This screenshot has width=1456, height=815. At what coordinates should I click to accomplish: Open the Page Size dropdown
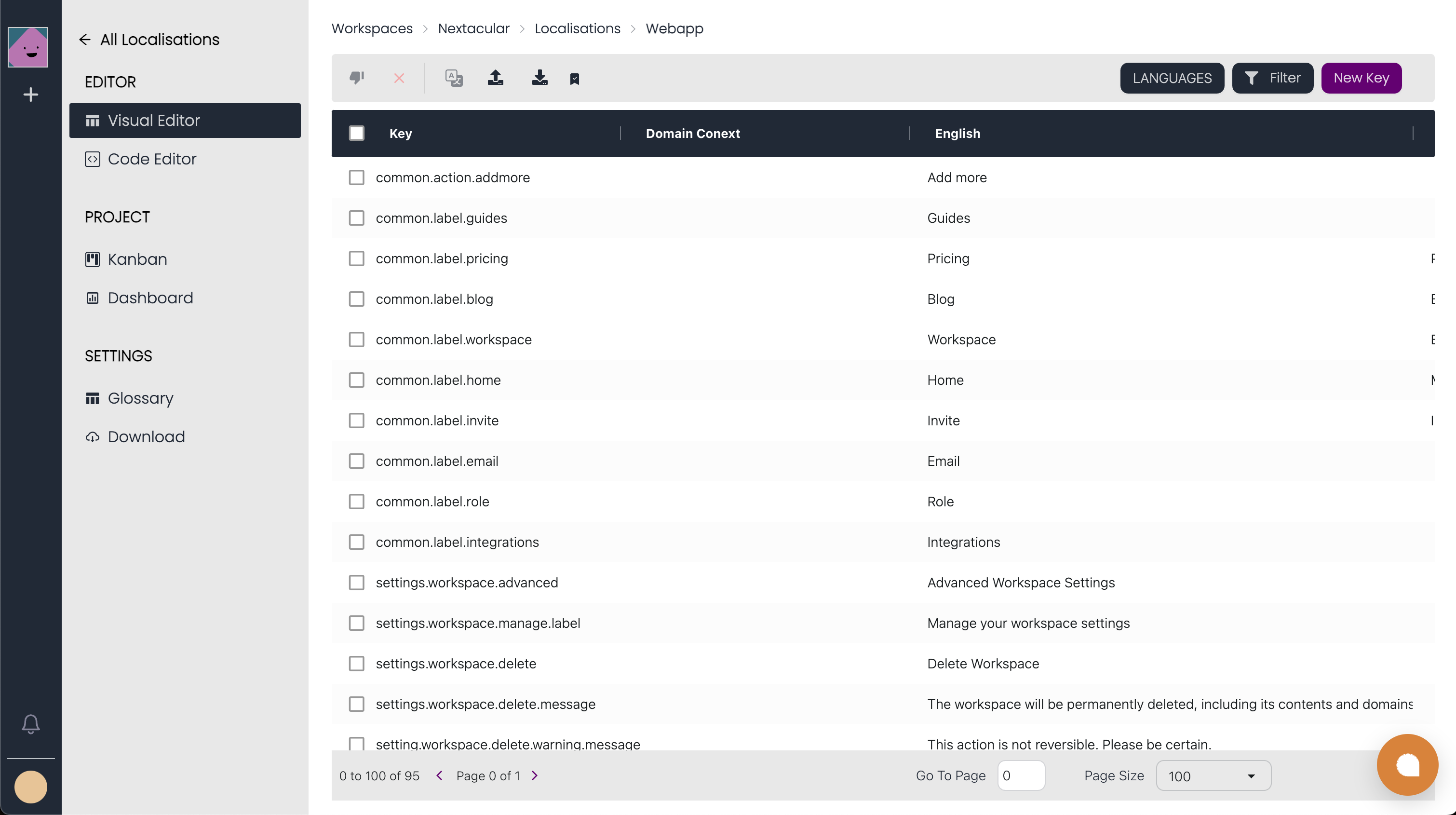(1213, 775)
